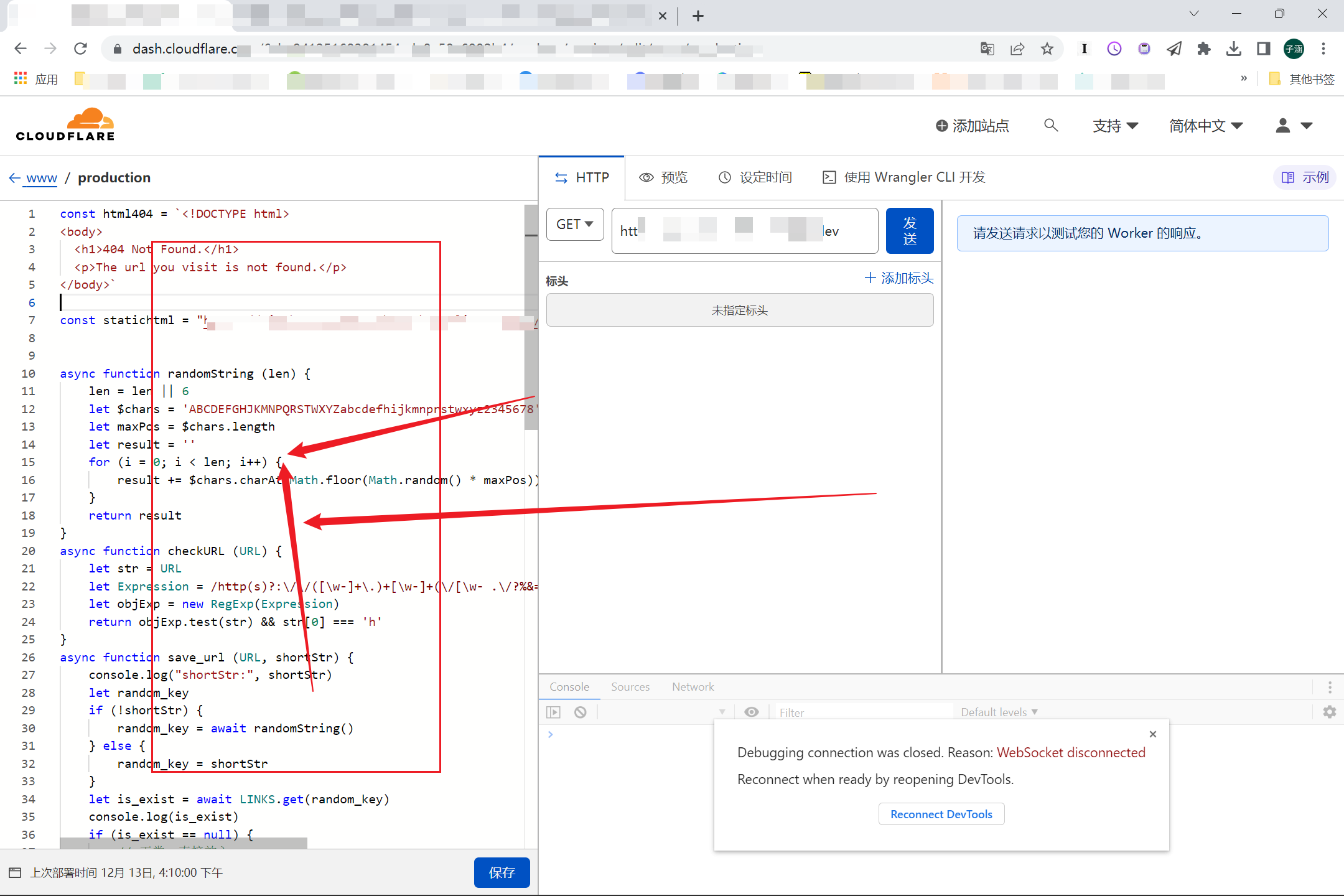Click 添加站点 add site button
The height and width of the screenshot is (896, 1344).
click(x=973, y=126)
